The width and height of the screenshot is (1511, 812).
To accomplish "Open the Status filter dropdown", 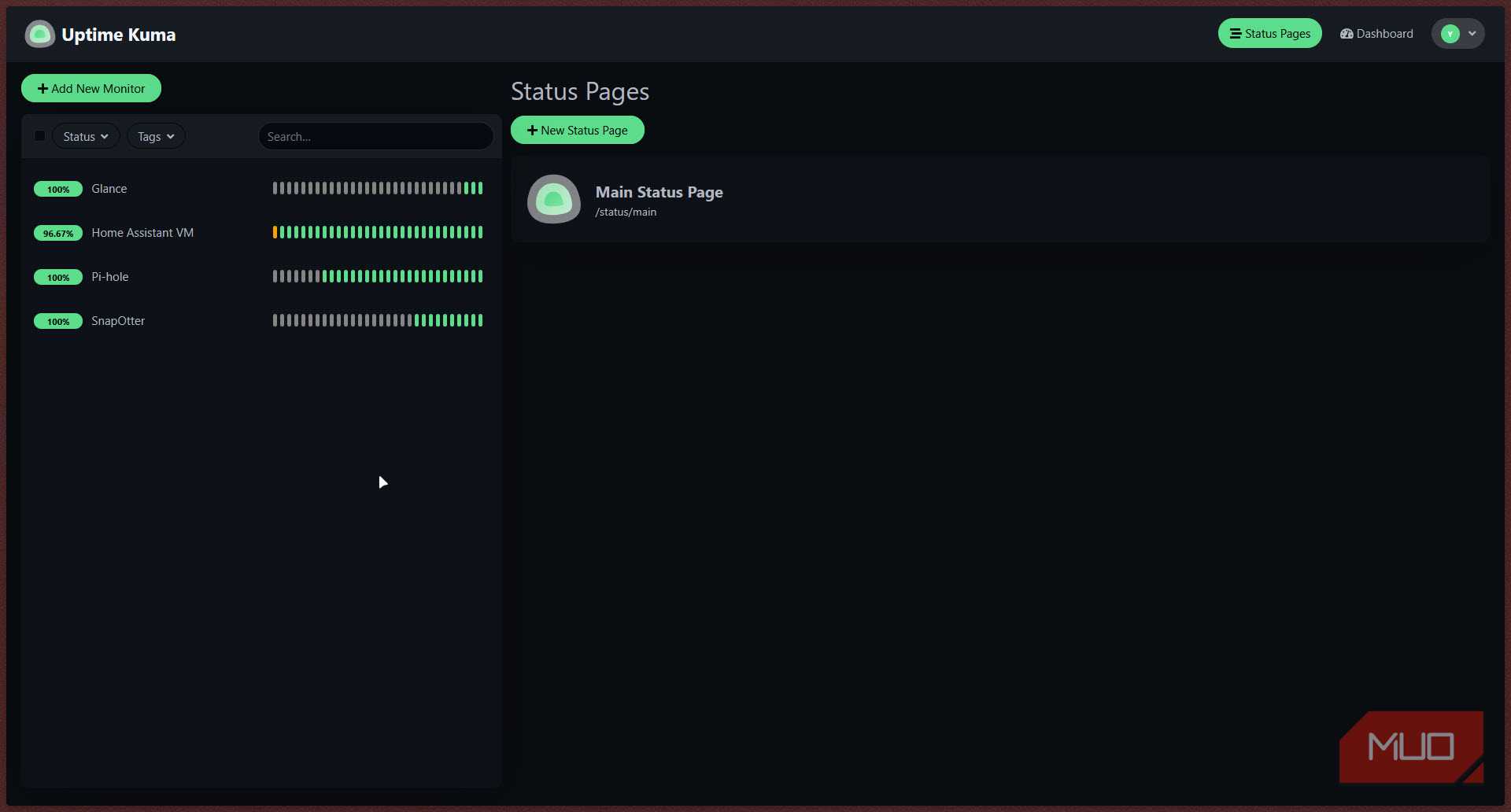I will click(86, 136).
